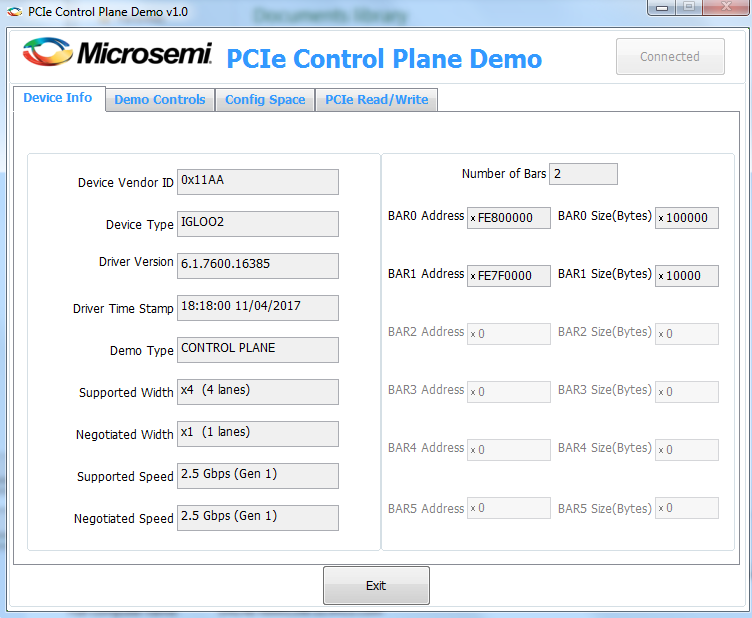Click the Driver Time Stamp label
This screenshot has height=618, width=752.
click(123, 309)
